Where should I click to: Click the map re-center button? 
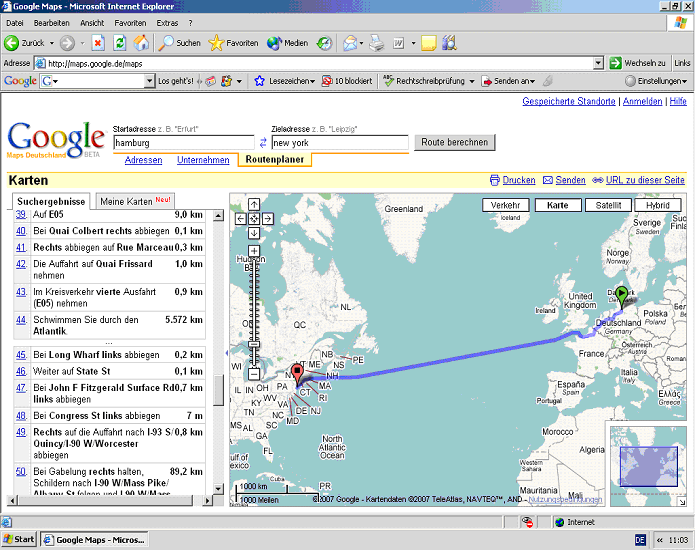coord(254,219)
